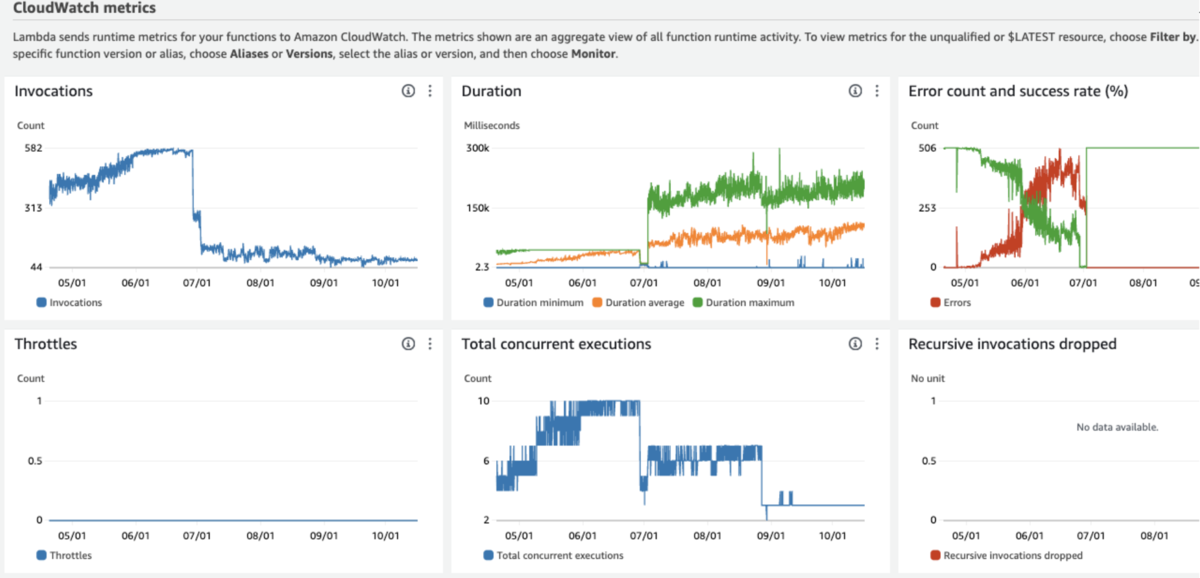Click the Recursive invocations dropped title

coord(1012,344)
